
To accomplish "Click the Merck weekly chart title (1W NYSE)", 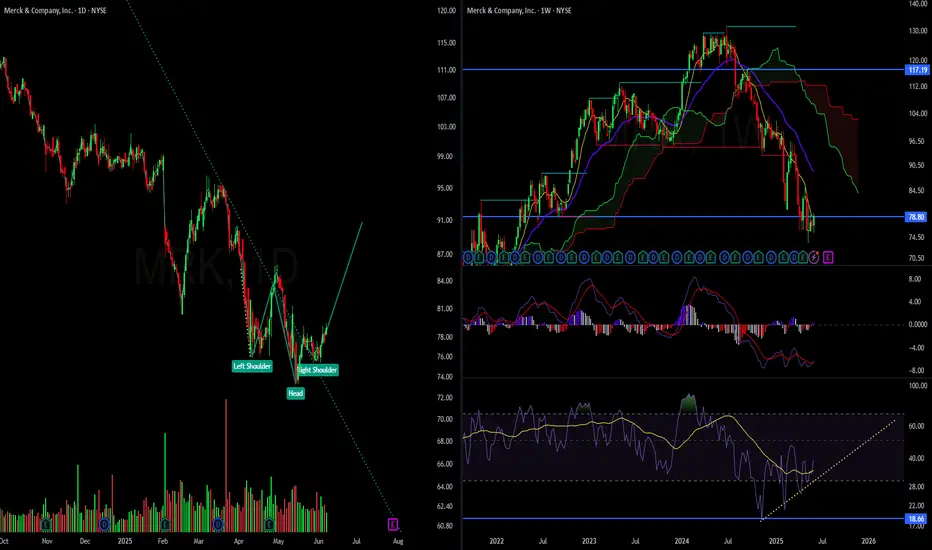I will (x=519, y=10).
